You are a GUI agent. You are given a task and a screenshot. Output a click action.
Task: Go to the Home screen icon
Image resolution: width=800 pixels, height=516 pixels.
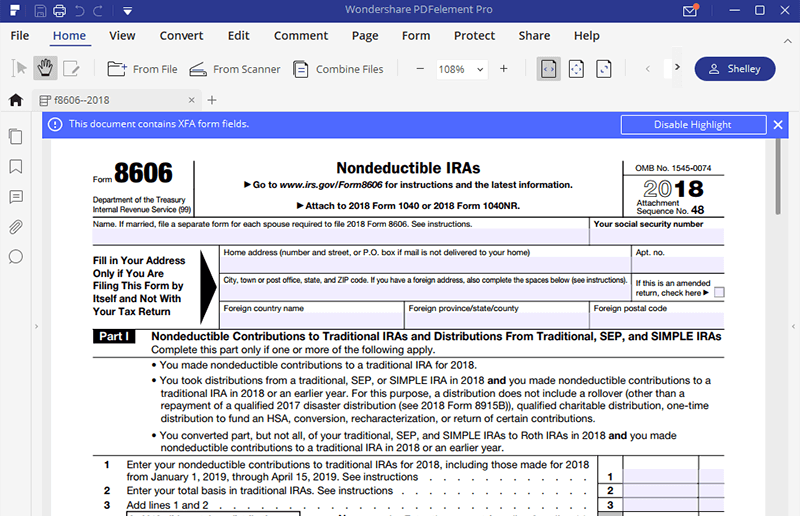(x=15, y=100)
